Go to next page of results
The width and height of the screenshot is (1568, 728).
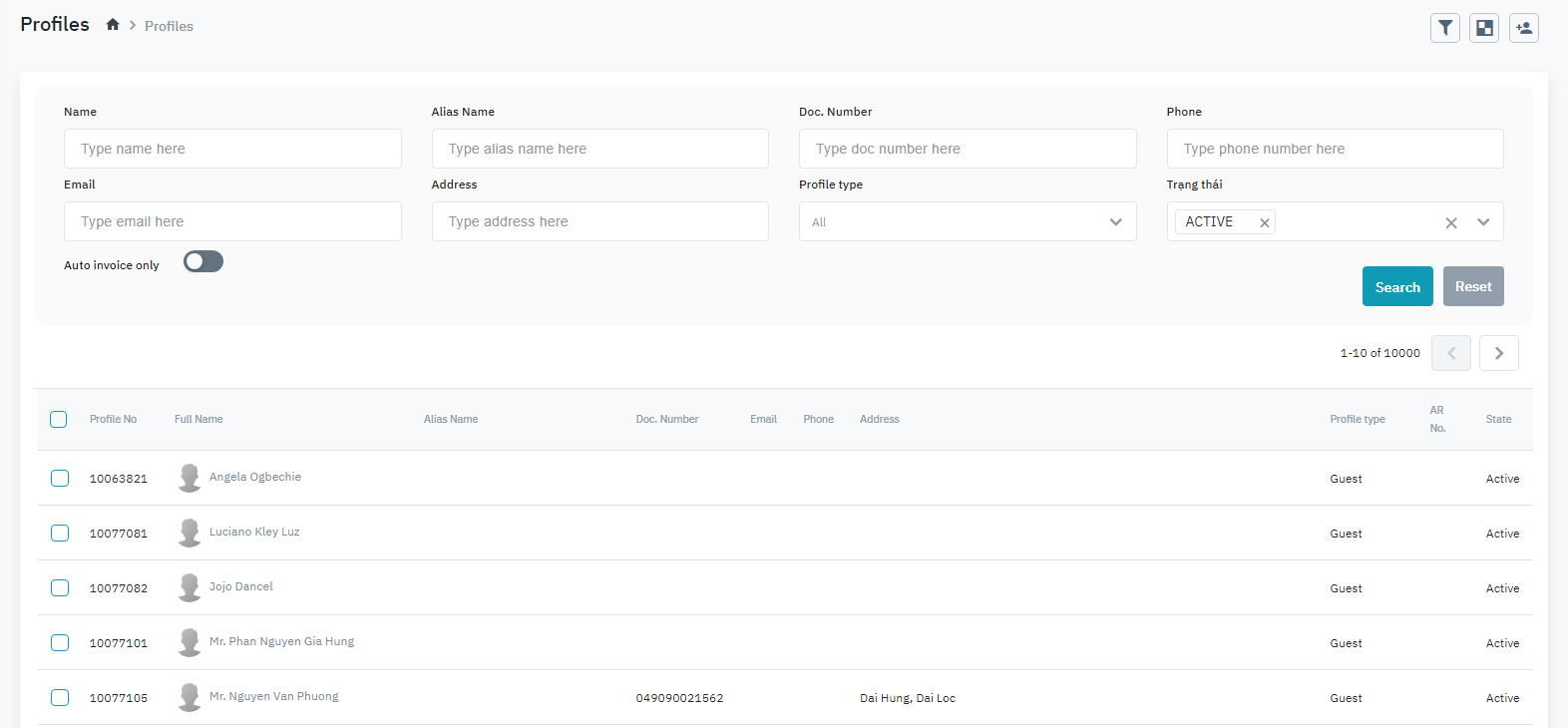1498,353
